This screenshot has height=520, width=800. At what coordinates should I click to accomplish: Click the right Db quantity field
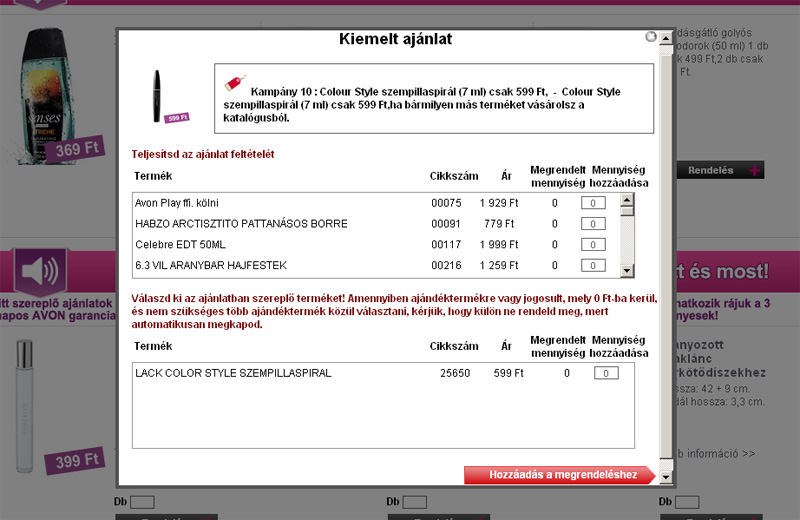pyautogui.click(x=687, y=502)
